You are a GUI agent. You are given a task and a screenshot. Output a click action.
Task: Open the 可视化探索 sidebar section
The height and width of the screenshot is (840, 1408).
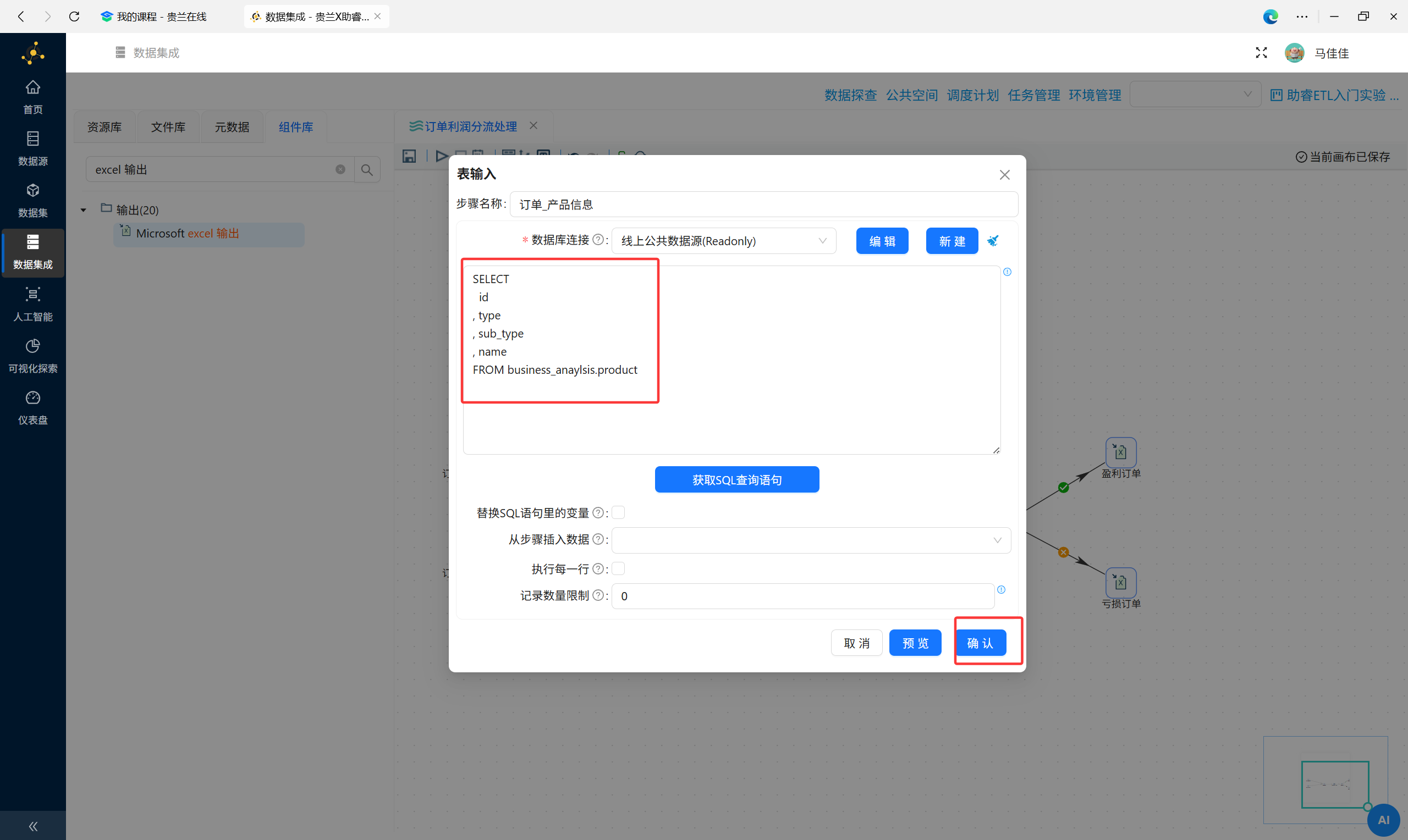[33, 356]
